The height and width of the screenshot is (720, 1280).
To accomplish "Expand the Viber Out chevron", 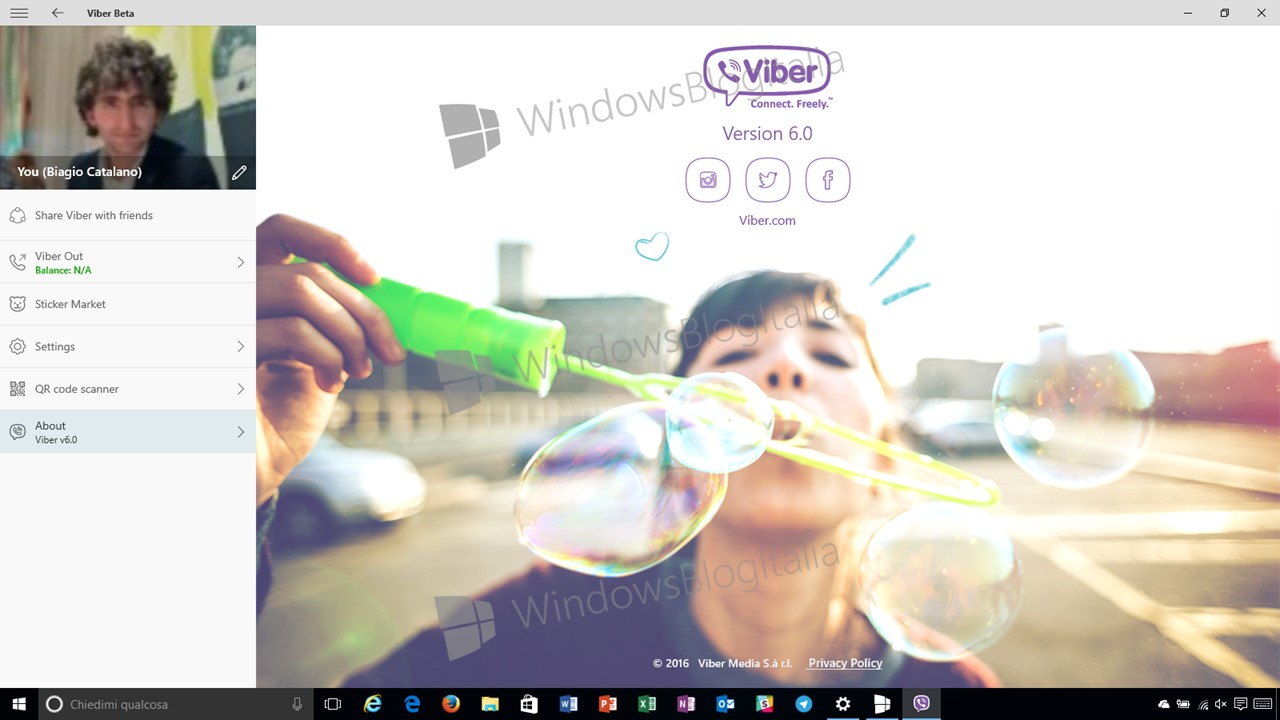I will coord(241,262).
